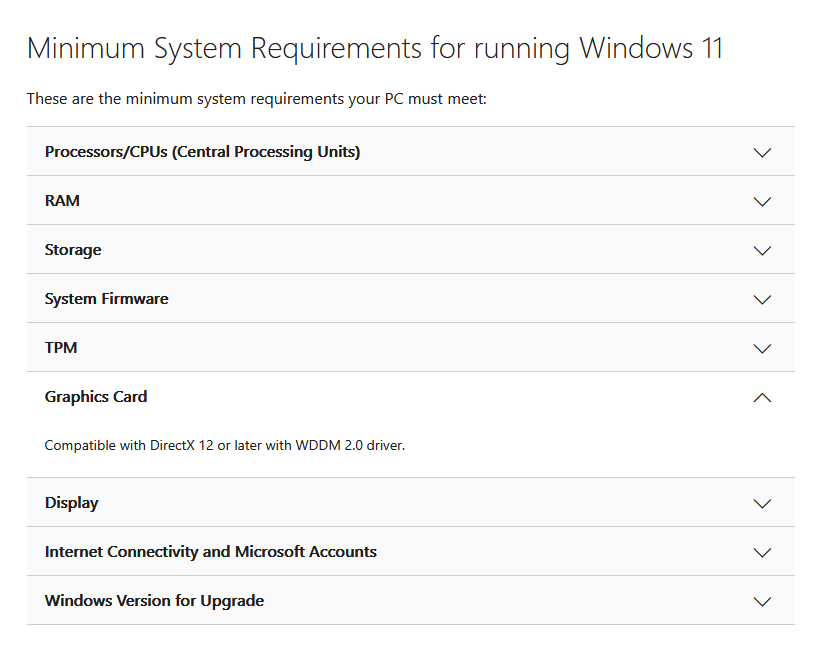The image size is (824, 664).
Task: Click the chevron at the Display row
Action: (x=762, y=503)
